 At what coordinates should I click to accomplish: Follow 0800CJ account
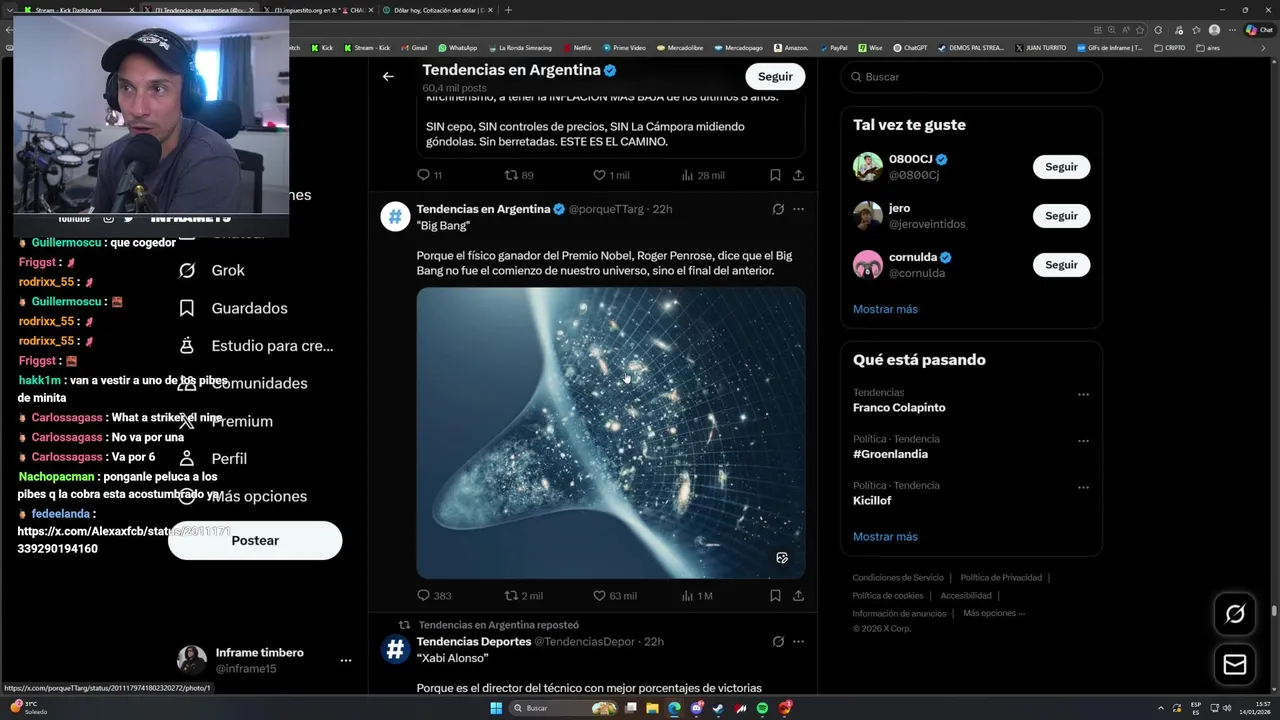pos(1061,167)
